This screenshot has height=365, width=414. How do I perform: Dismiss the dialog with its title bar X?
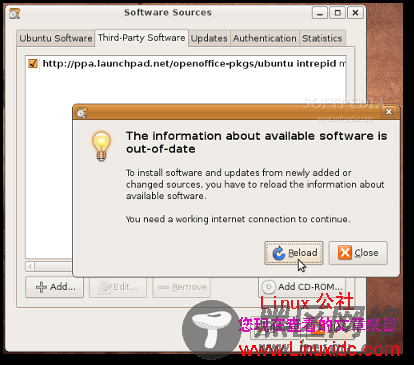click(389, 112)
